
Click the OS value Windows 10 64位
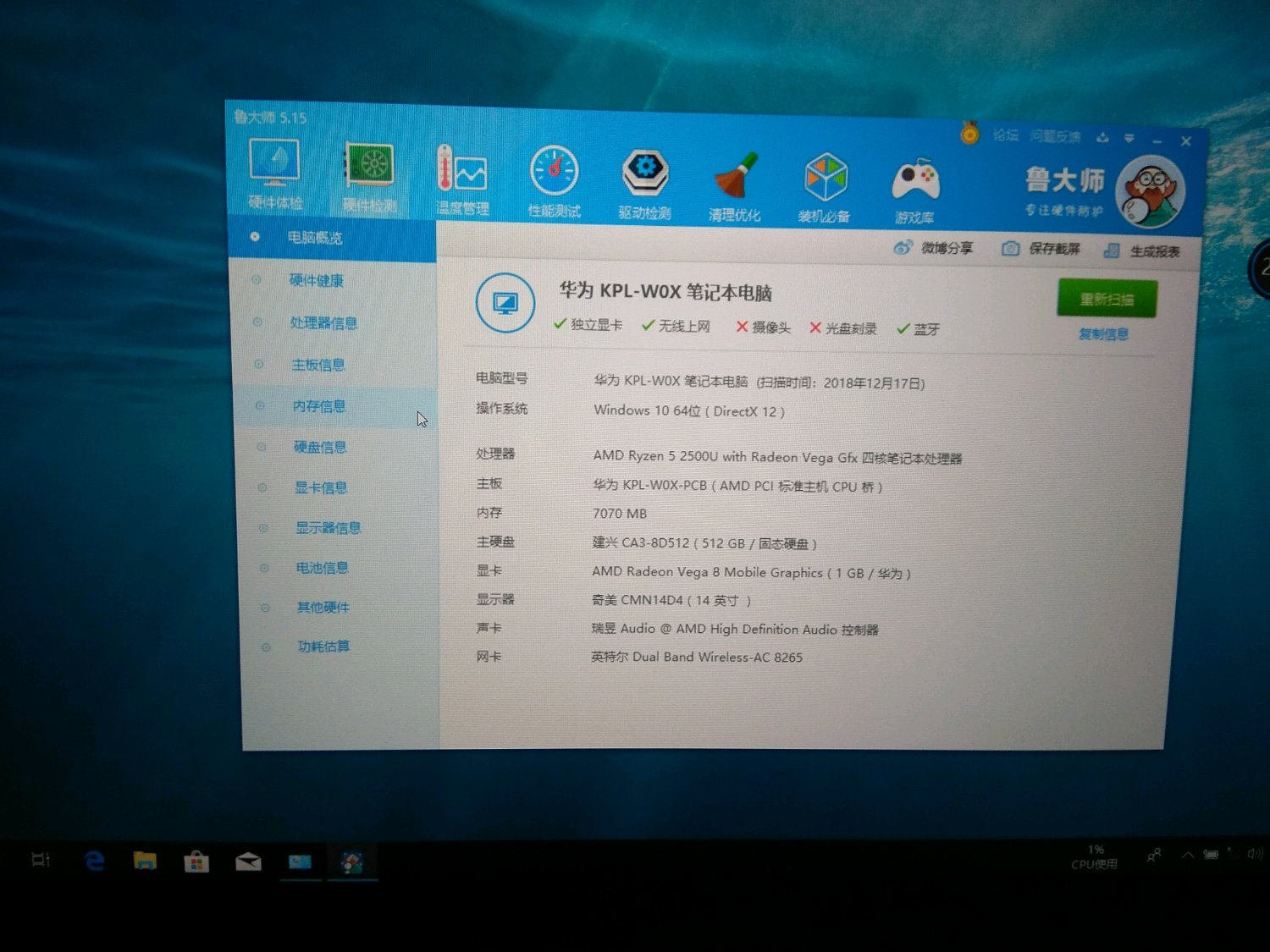pos(689,411)
